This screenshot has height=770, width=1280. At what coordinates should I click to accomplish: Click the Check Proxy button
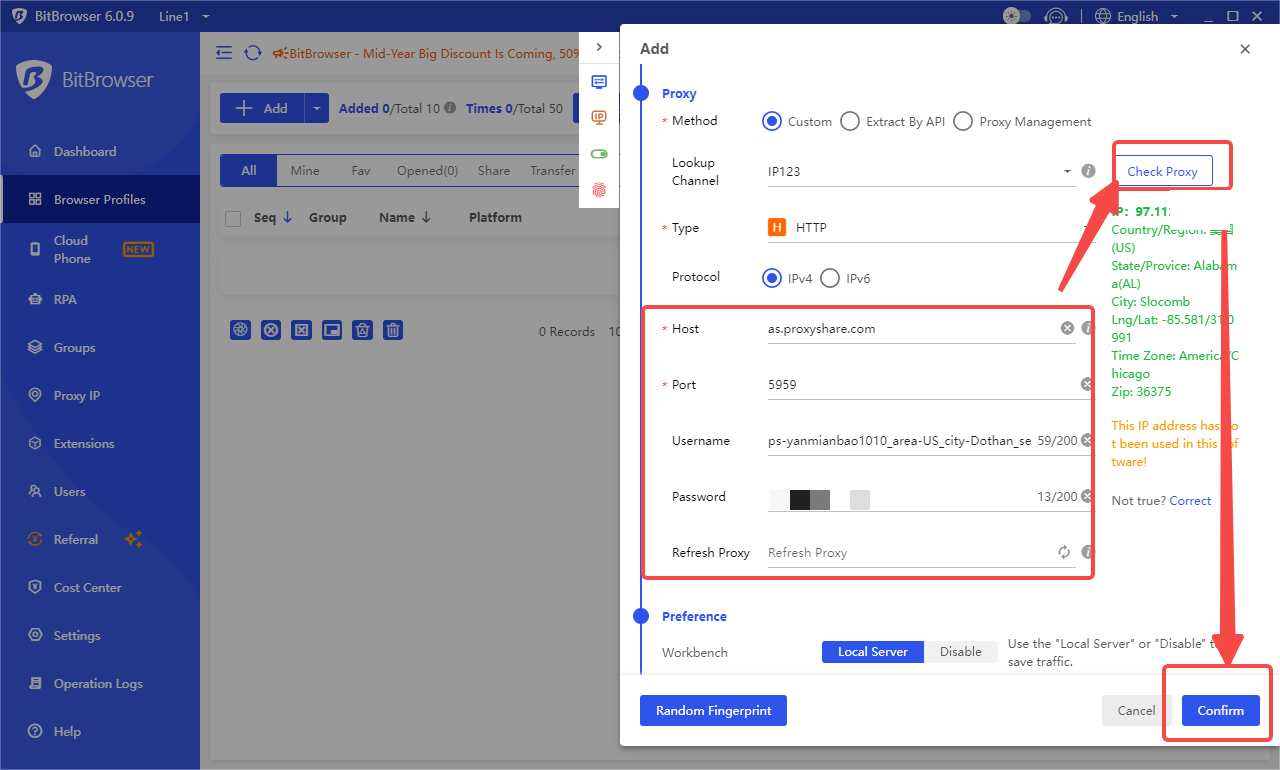tap(1162, 171)
